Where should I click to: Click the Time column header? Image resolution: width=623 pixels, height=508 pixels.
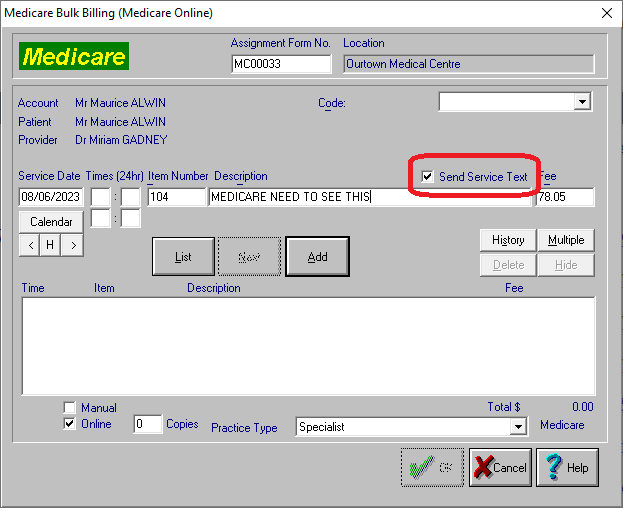33,288
